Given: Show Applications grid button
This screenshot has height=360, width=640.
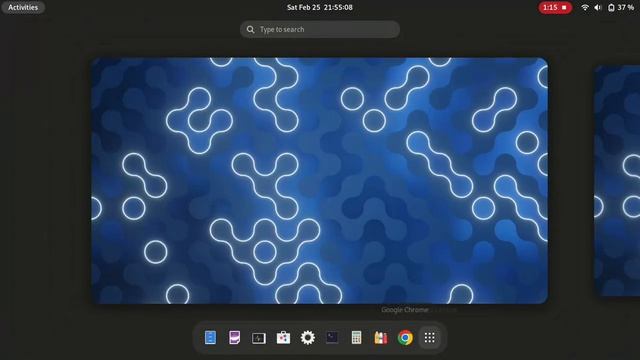Looking at the screenshot, I should coord(429,338).
